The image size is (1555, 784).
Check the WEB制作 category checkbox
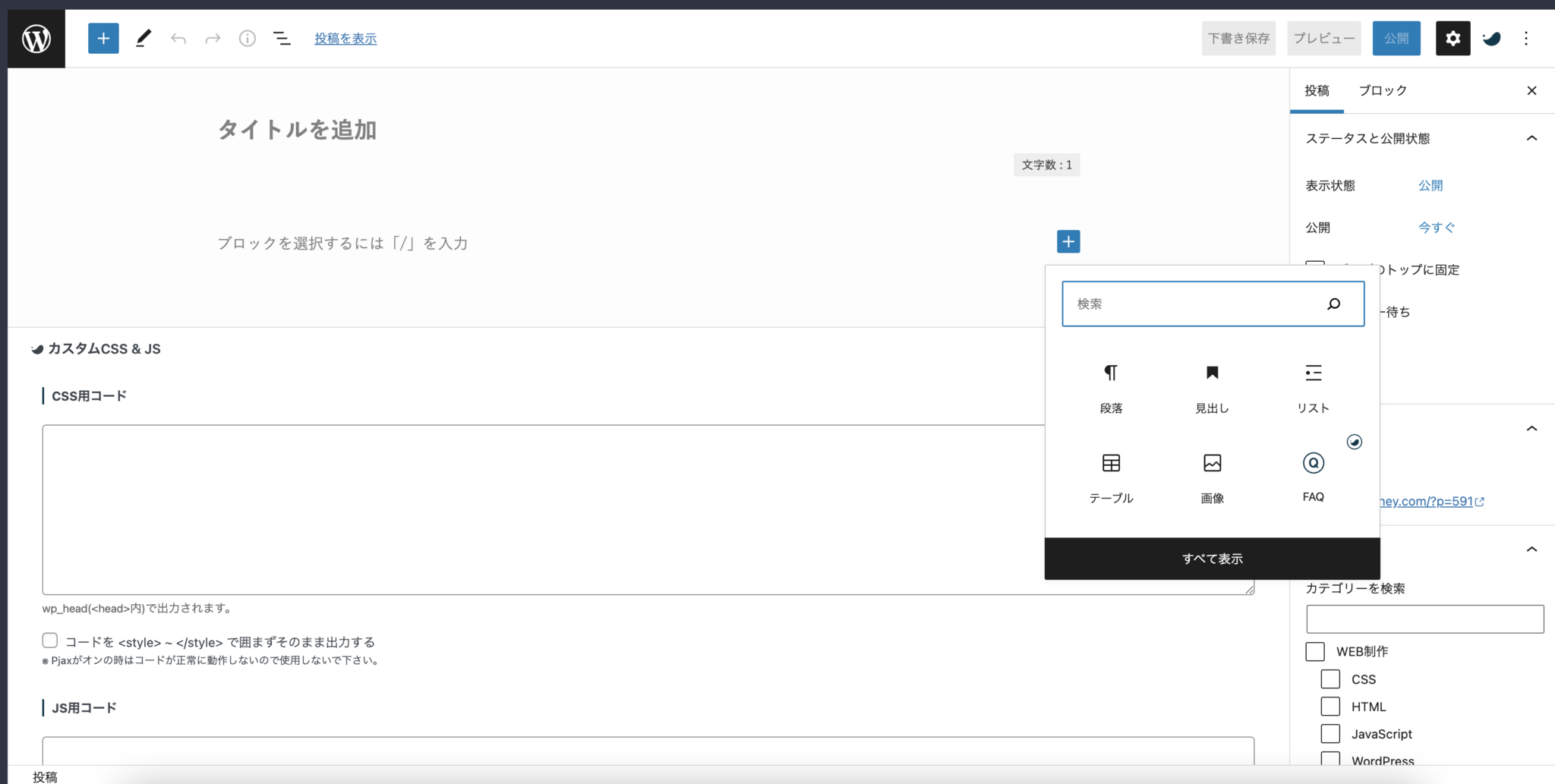[1315, 652]
